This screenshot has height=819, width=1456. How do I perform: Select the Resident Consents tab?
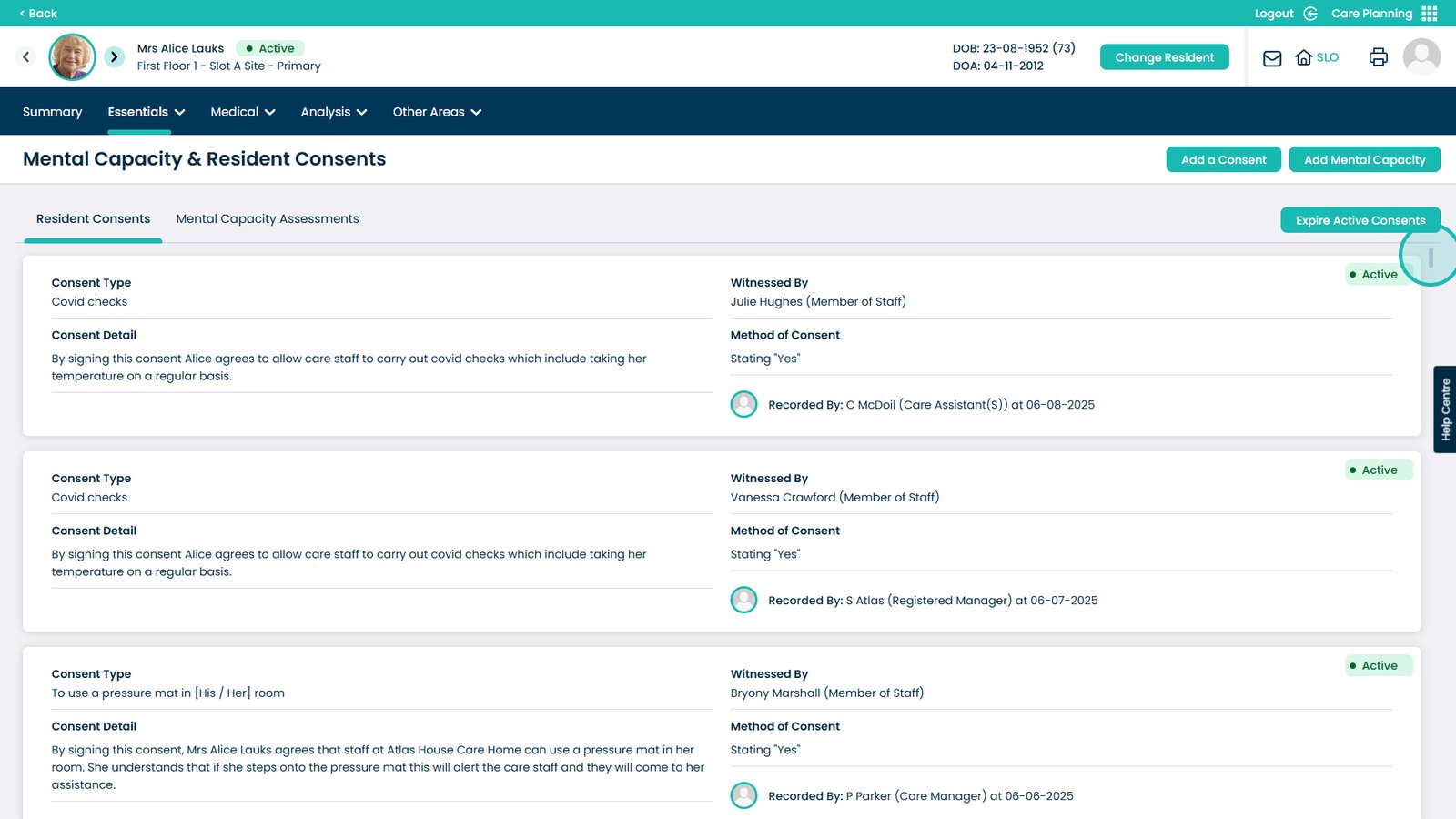point(93,219)
